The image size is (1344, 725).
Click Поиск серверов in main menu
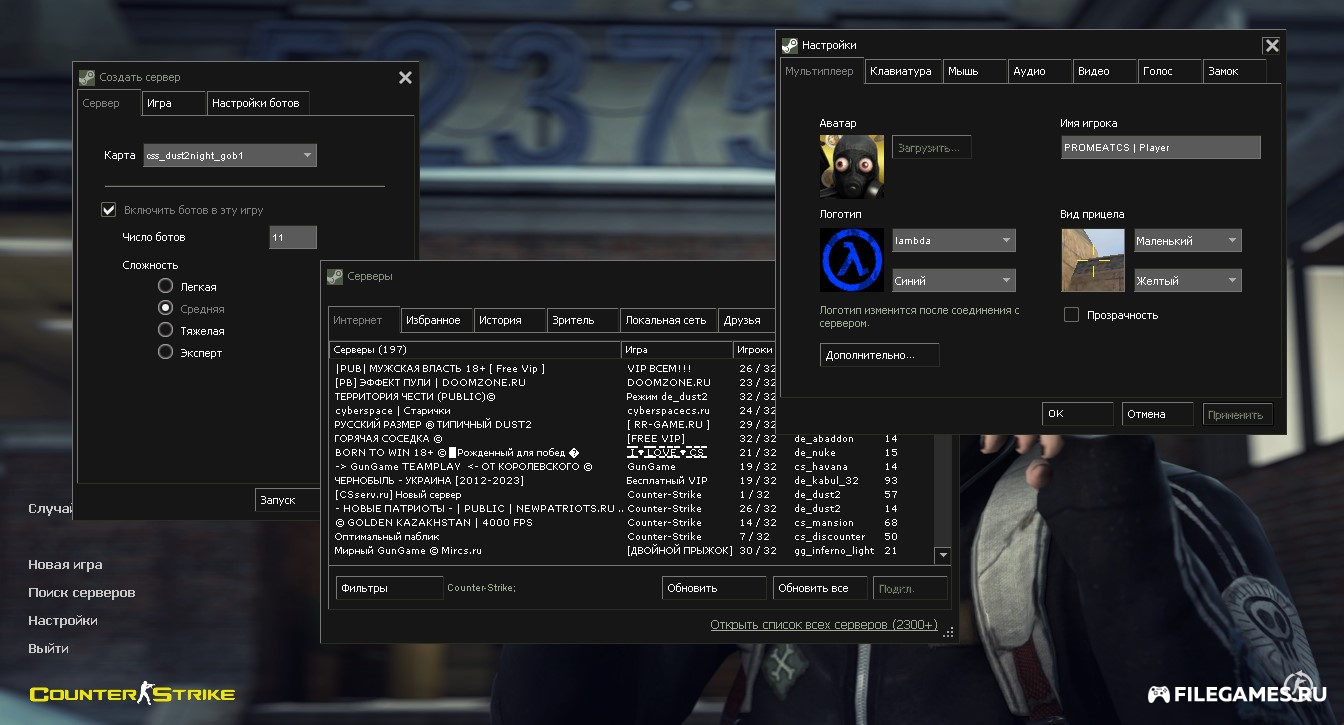81,593
